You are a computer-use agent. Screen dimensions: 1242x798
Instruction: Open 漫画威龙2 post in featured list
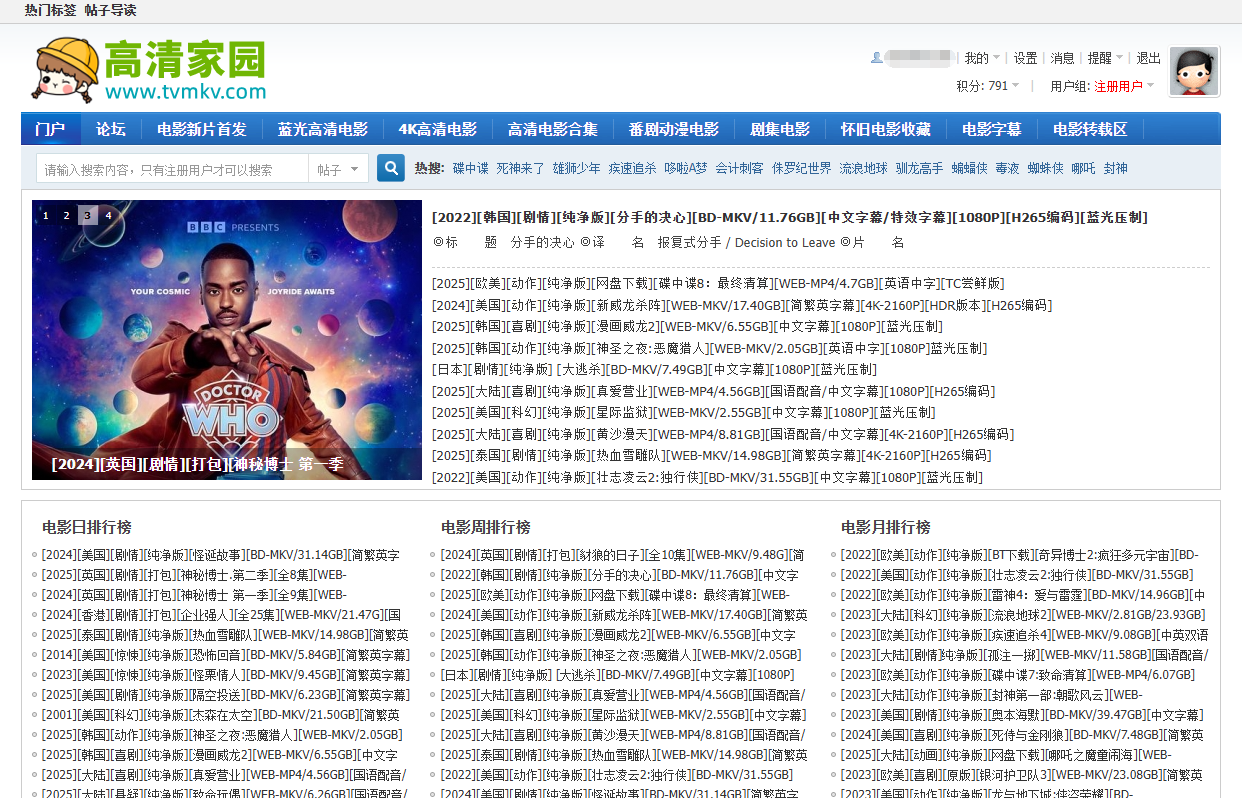point(687,326)
